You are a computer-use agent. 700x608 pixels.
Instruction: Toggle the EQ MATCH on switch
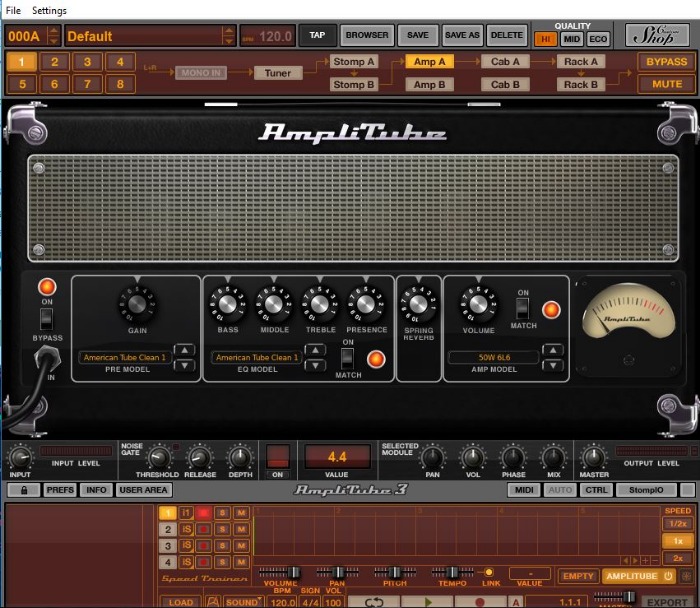(347, 358)
